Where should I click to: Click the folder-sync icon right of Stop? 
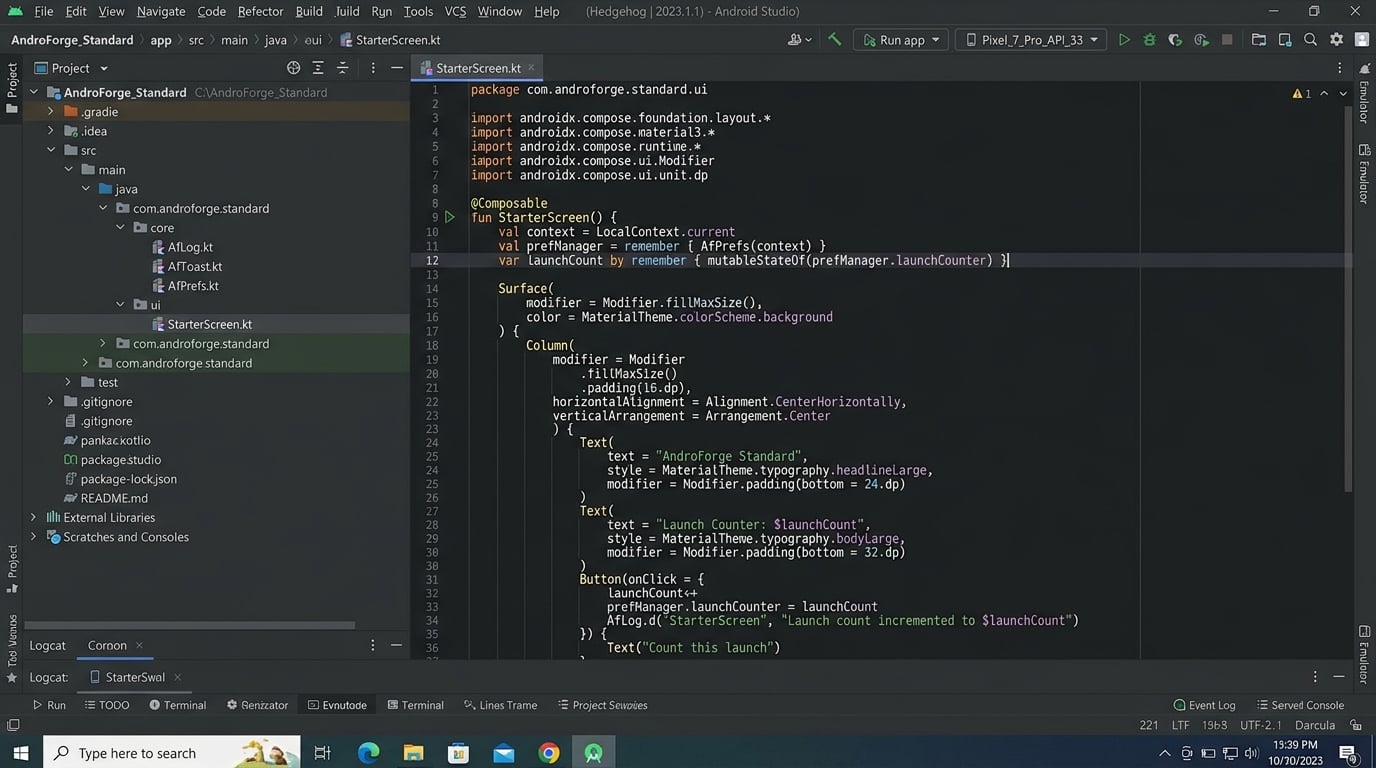1258,40
